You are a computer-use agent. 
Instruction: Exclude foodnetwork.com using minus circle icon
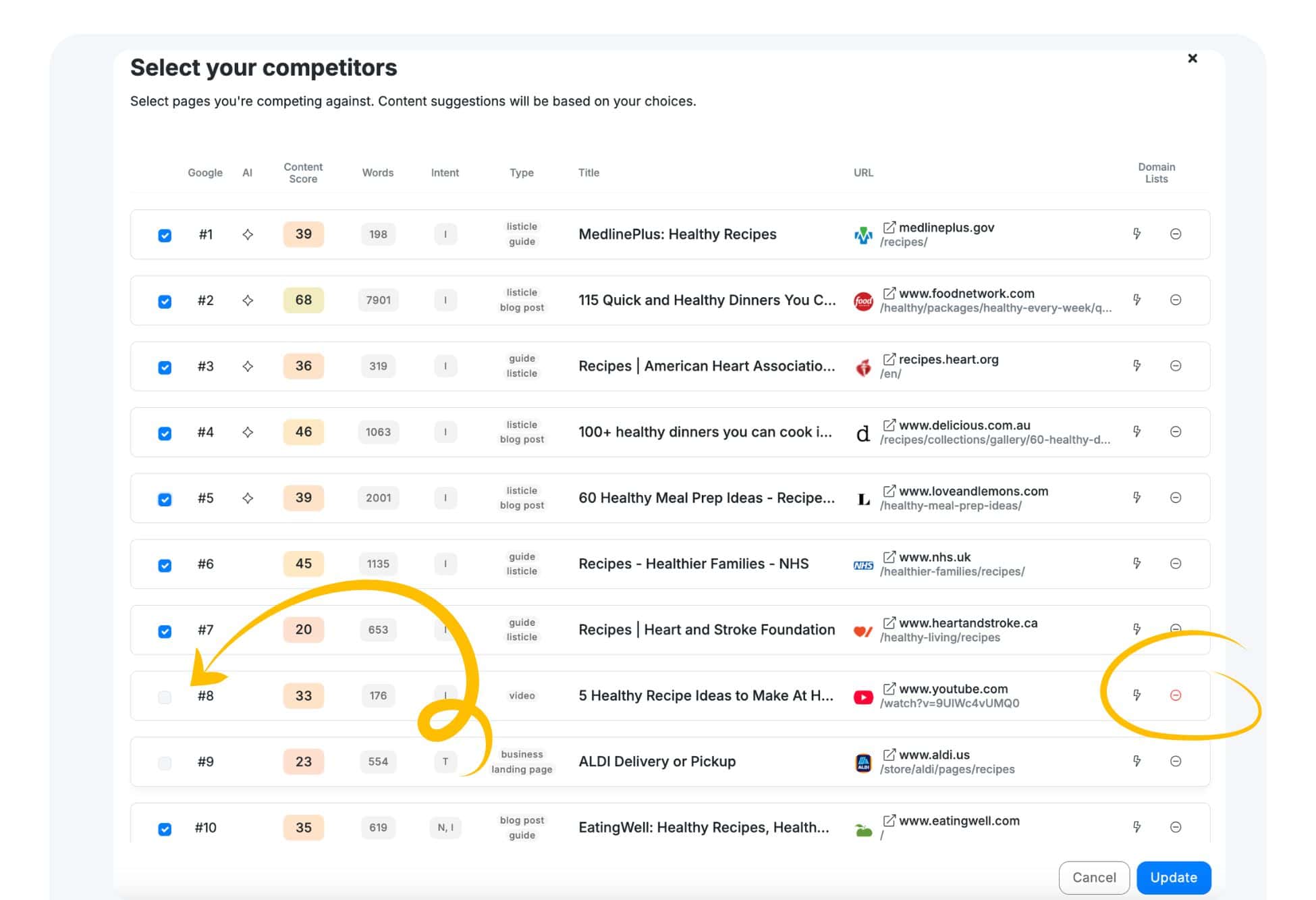(1176, 300)
